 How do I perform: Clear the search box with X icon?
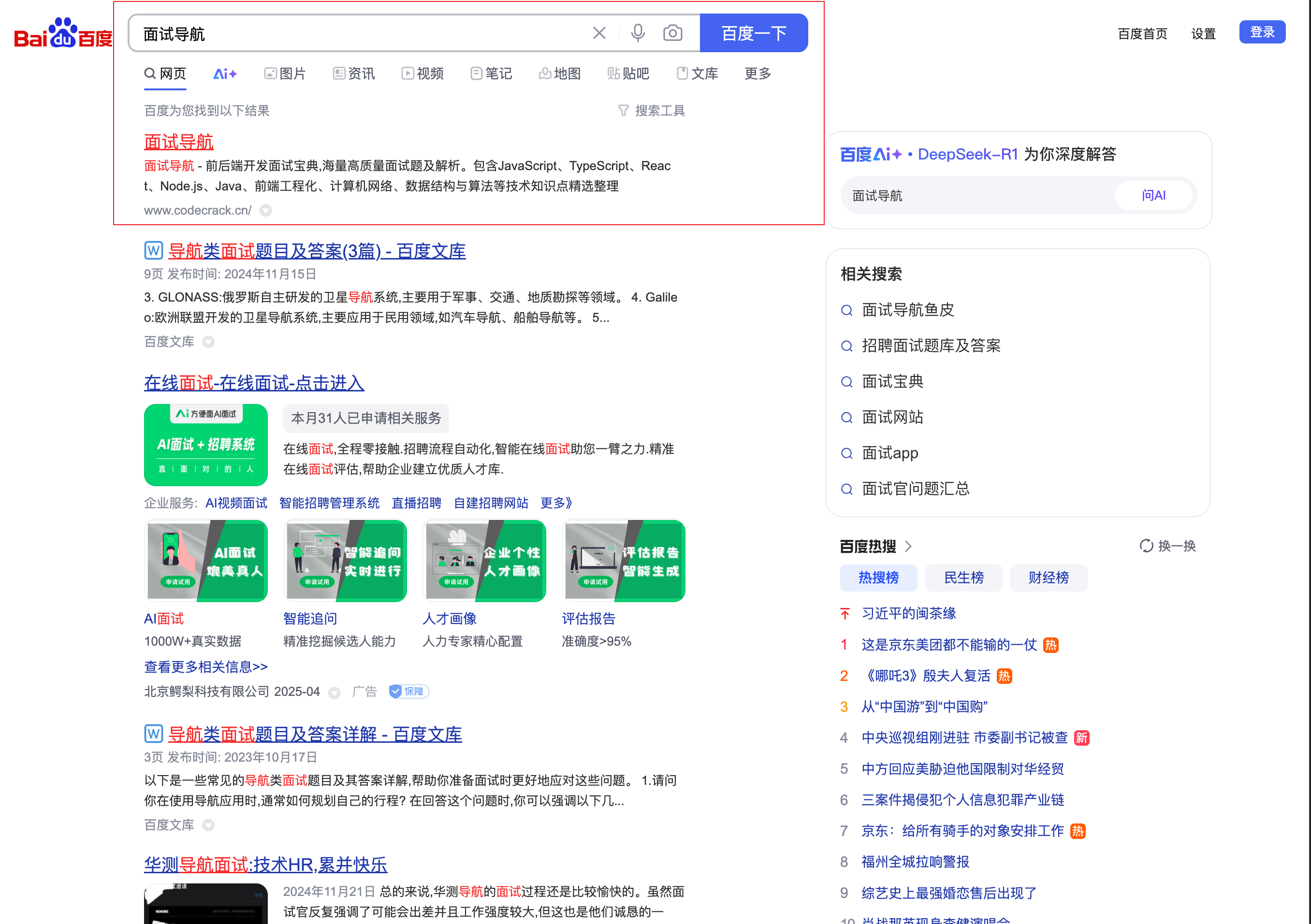tap(599, 33)
